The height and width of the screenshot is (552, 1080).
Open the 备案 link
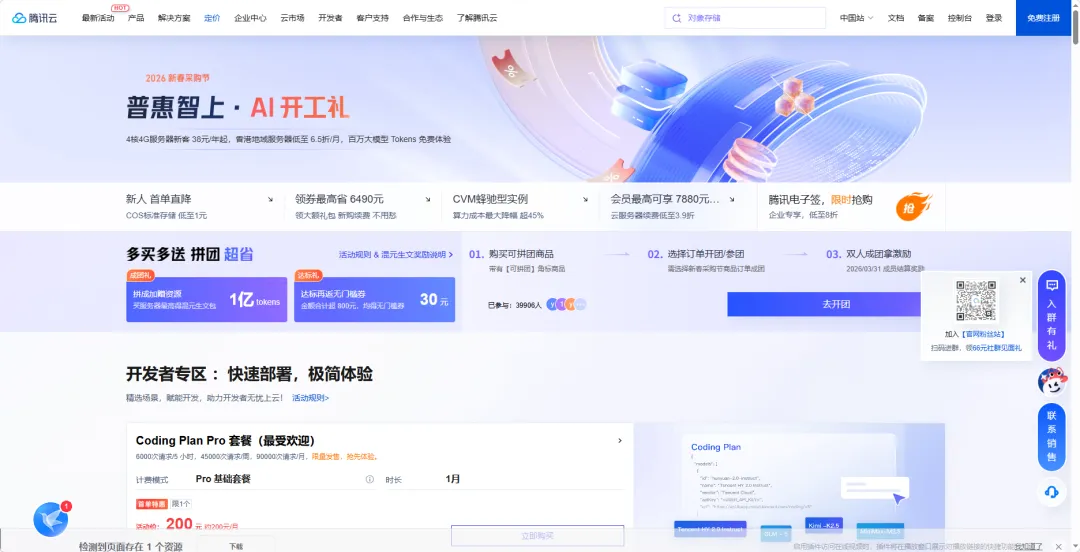click(926, 18)
